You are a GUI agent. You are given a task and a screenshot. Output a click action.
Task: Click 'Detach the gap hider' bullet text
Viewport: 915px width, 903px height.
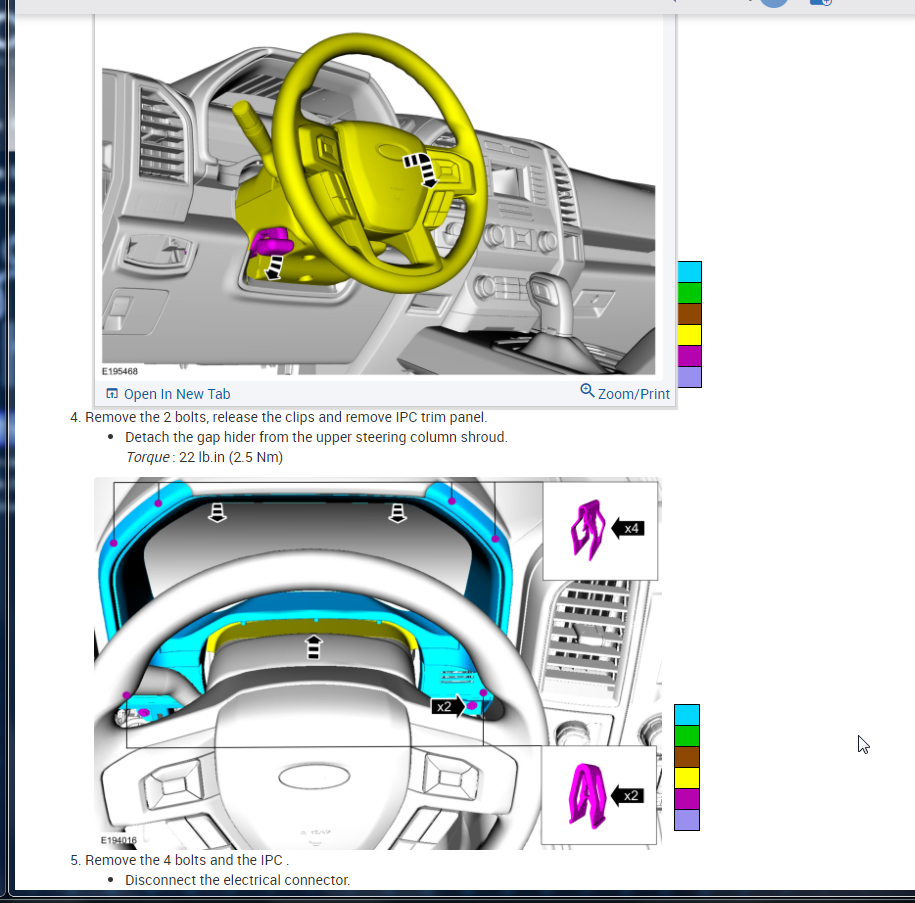click(x=316, y=437)
